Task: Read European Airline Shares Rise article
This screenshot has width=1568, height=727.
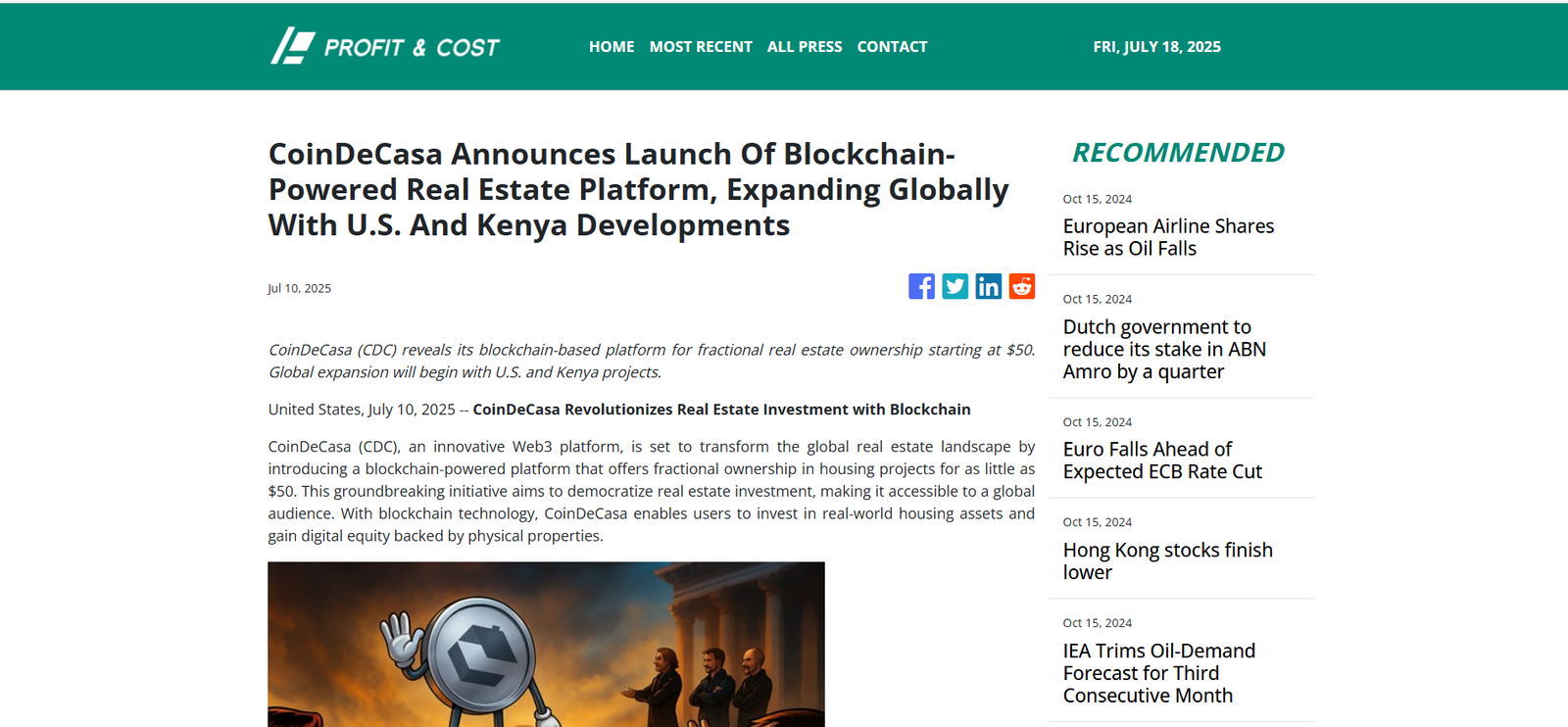Action: 1167,237
